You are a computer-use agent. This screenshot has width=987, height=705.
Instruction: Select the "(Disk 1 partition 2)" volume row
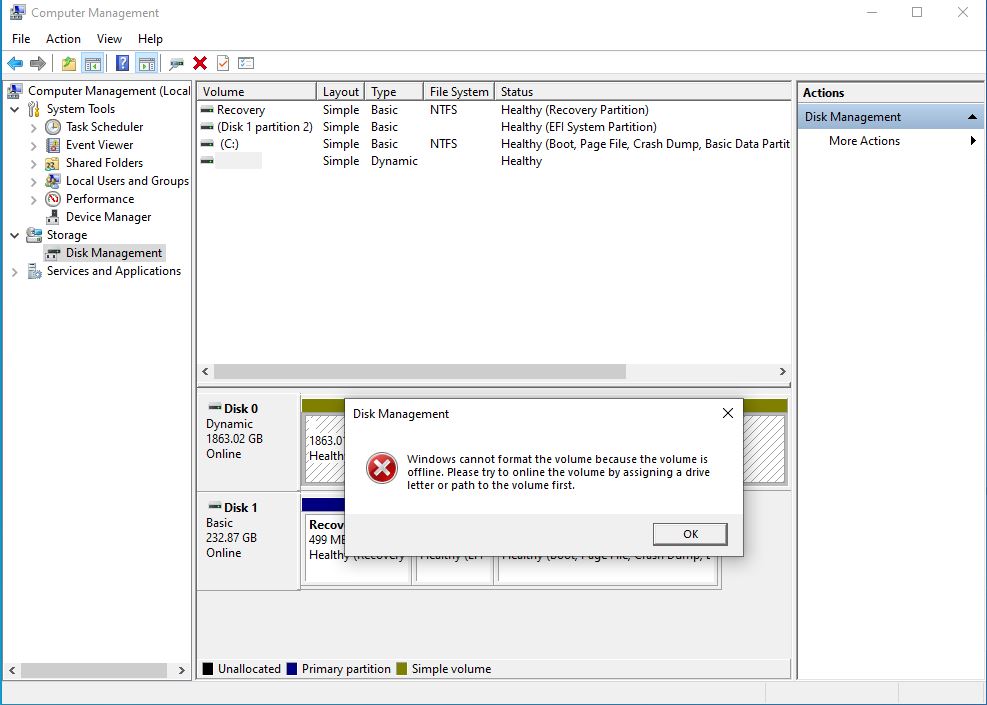[494, 127]
